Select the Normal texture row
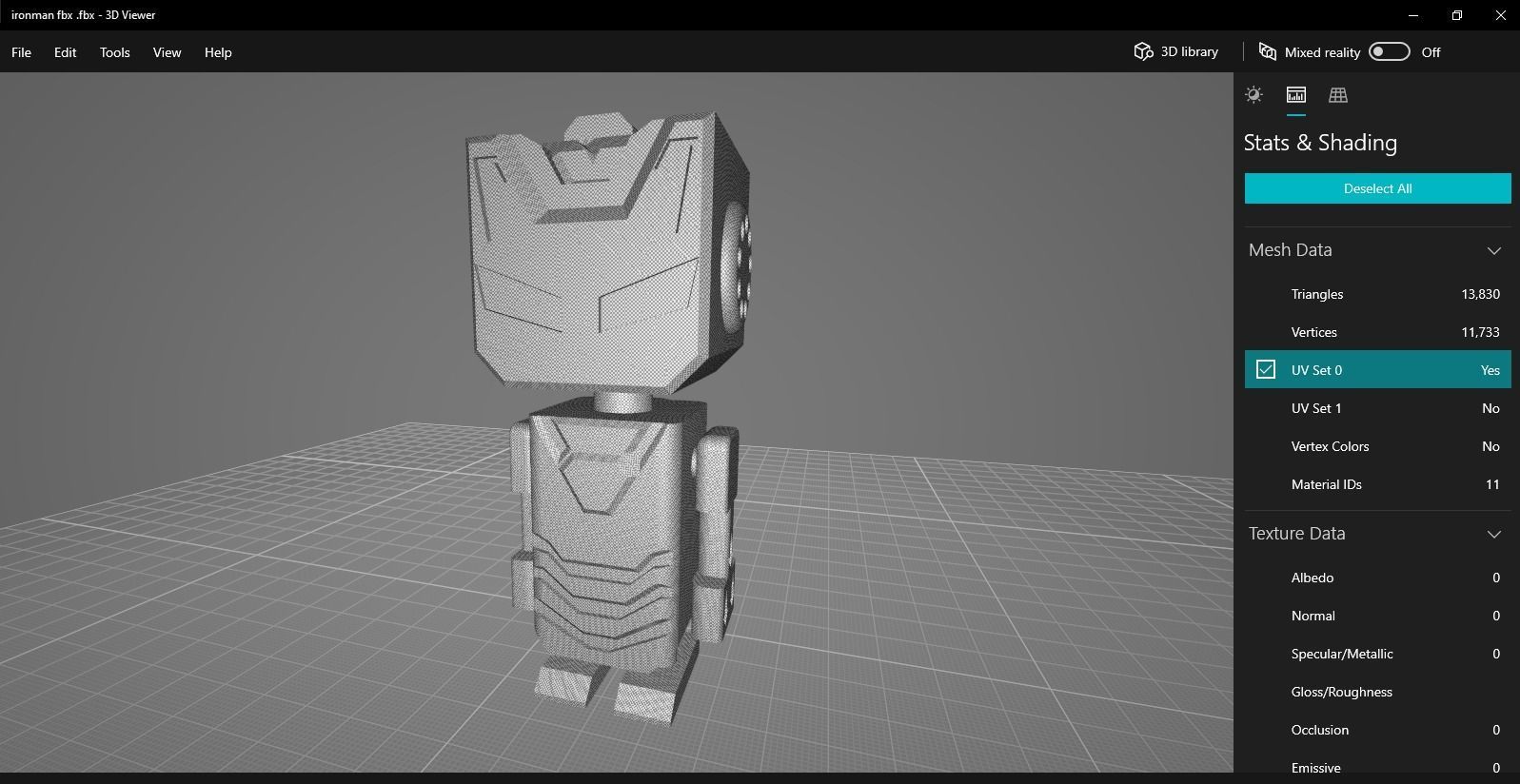 pos(1377,616)
